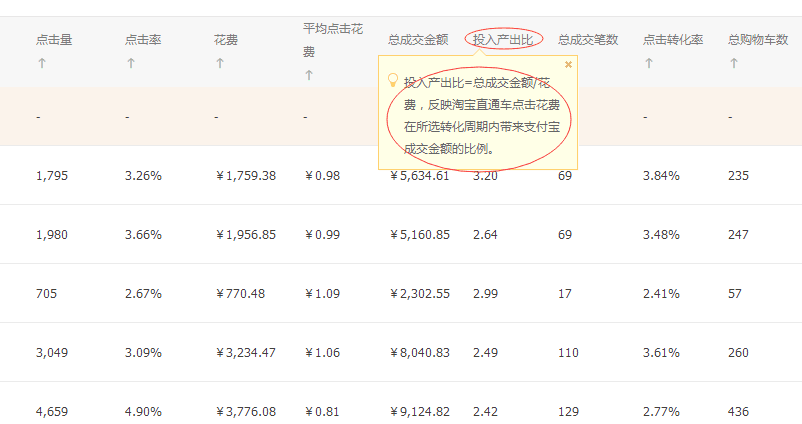Viewport: 802px width, 424px height.
Task: Click the 花费 column header label
Action: pos(226,40)
